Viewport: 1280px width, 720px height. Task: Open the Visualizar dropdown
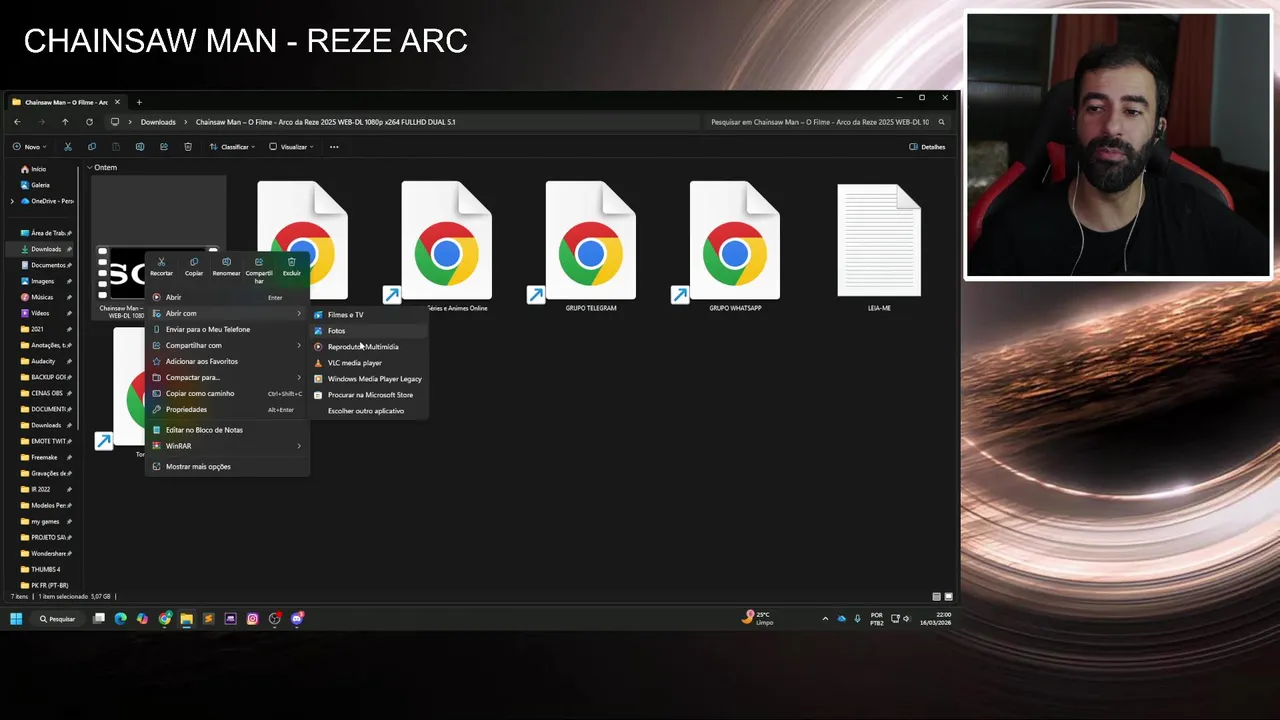[291, 147]
